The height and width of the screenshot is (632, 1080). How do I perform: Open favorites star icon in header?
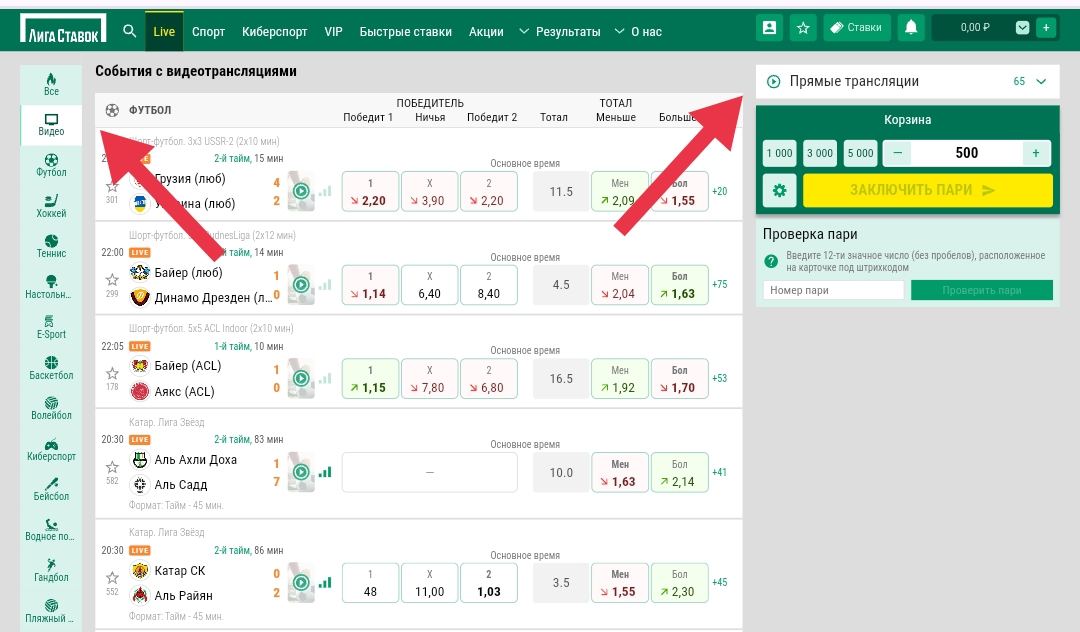coord(802,28)
